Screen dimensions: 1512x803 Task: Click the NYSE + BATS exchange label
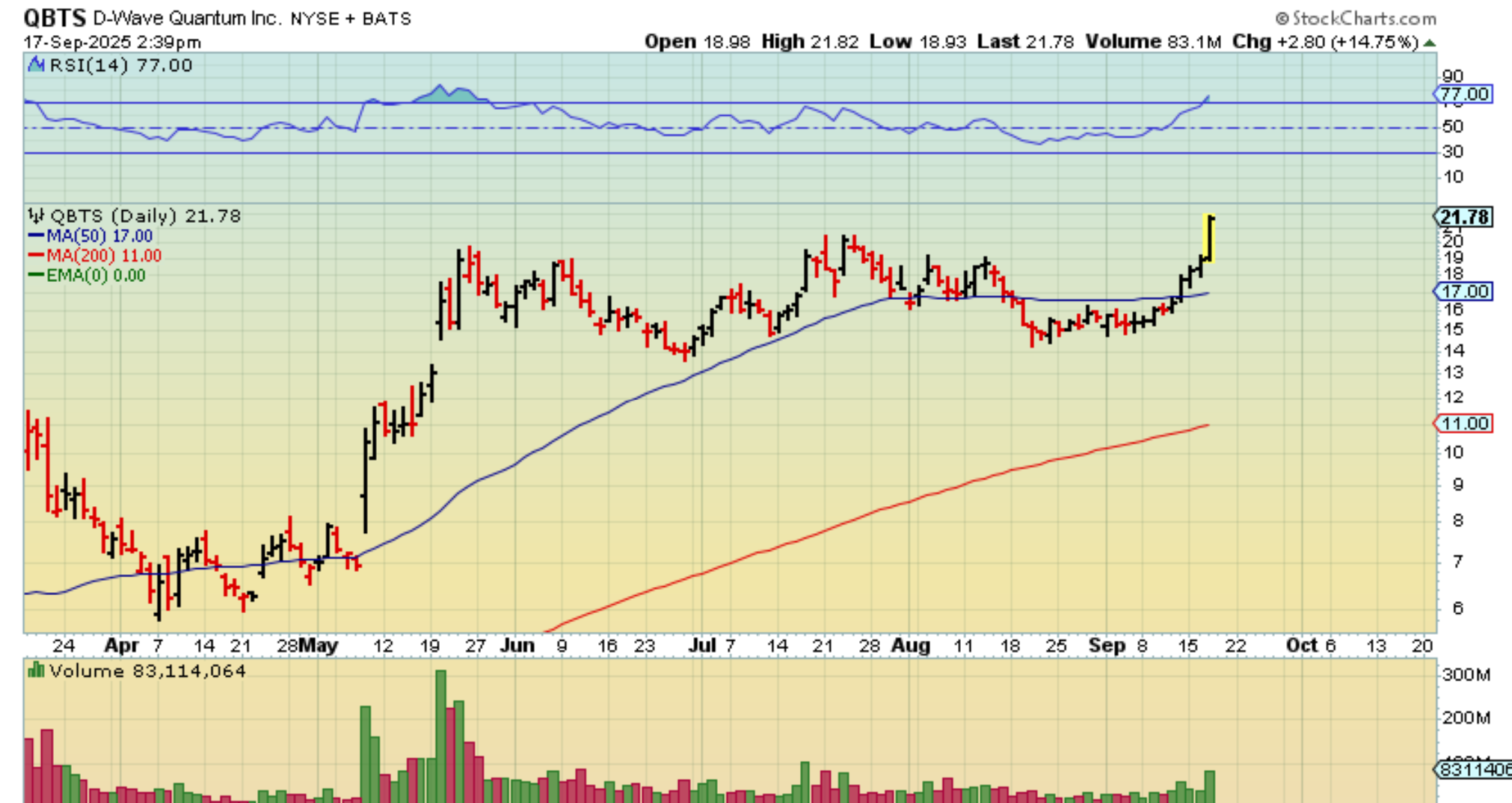tap(351, 19)
